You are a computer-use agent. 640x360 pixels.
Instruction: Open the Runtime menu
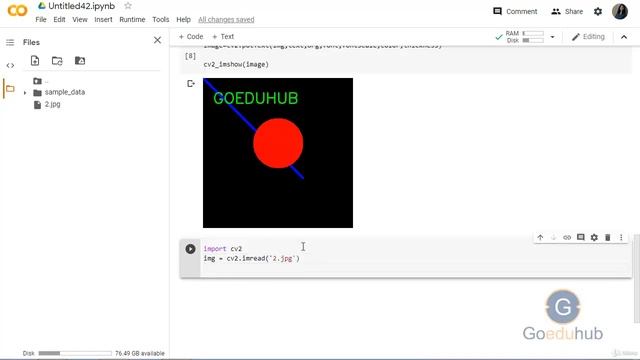[x=132, y=20]
